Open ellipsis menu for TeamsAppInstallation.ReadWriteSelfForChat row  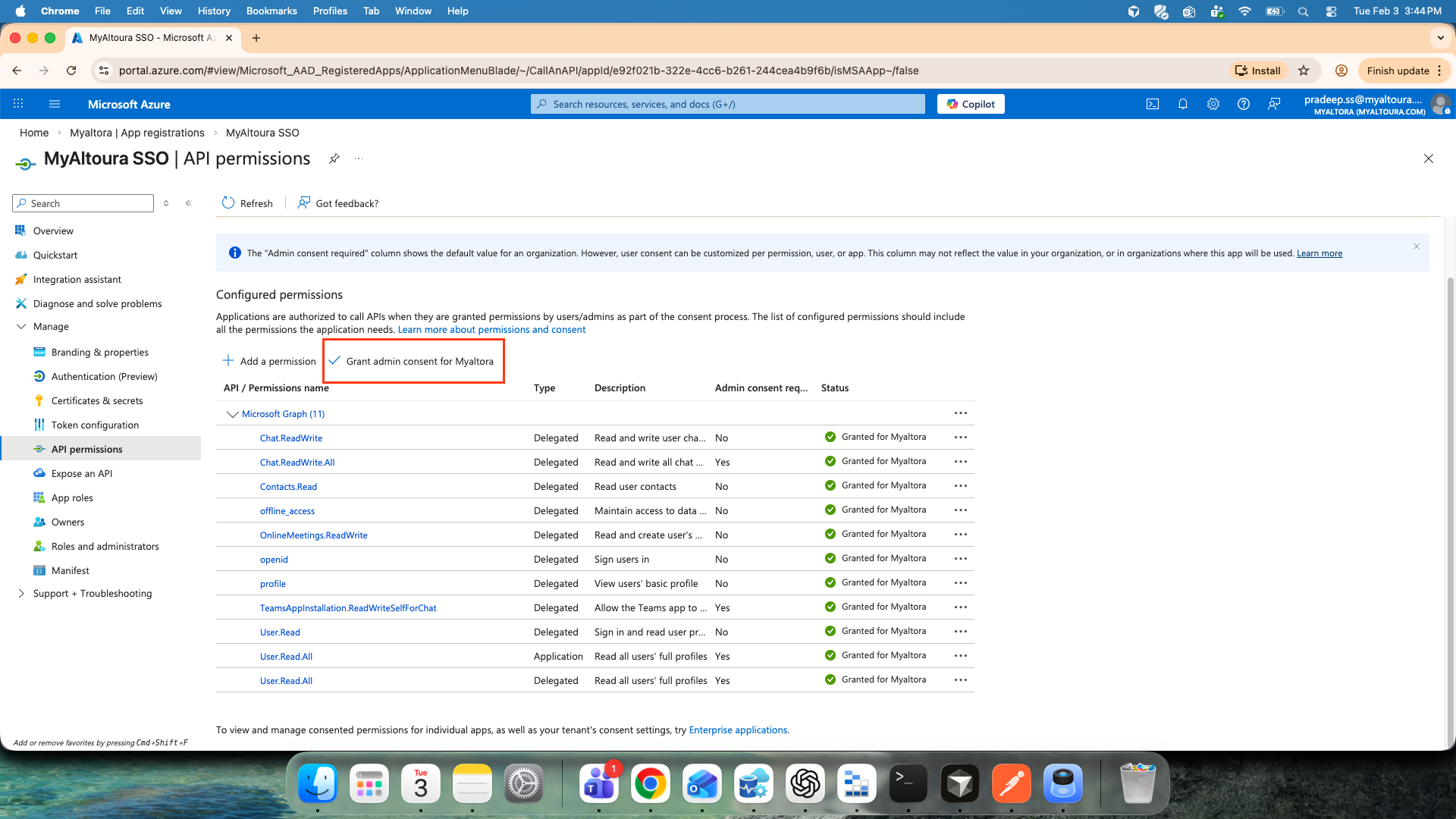961,607
